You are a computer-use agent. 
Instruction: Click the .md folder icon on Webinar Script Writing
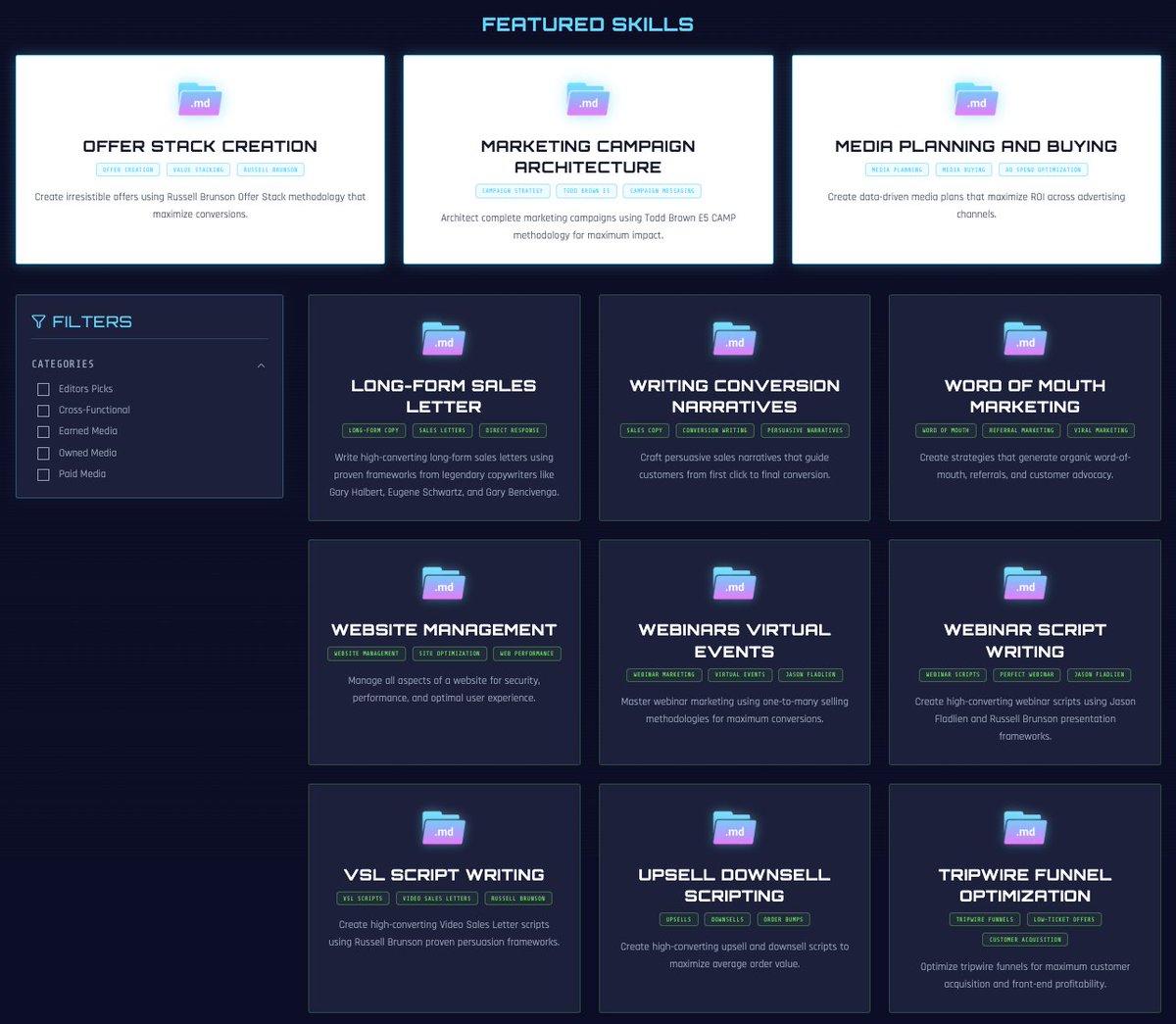pos(1025,583)
